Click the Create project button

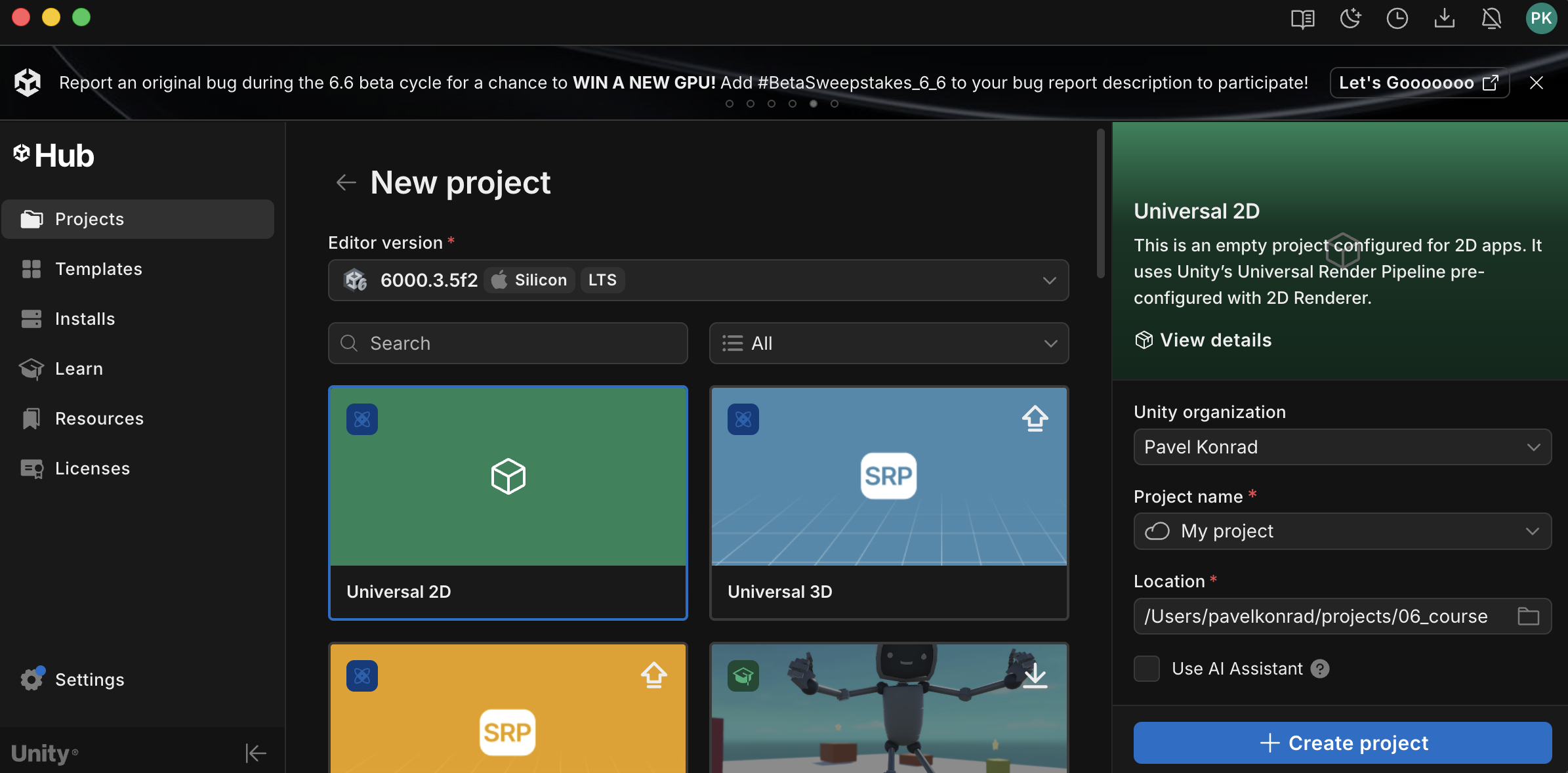pyautogui.click(x=1342, y=743)
